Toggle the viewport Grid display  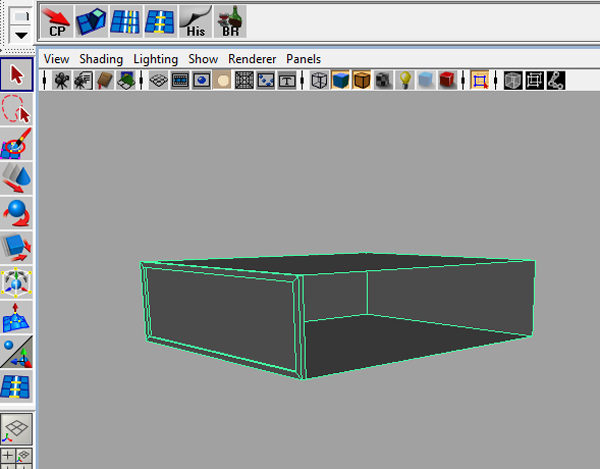[x=158, y=80]
